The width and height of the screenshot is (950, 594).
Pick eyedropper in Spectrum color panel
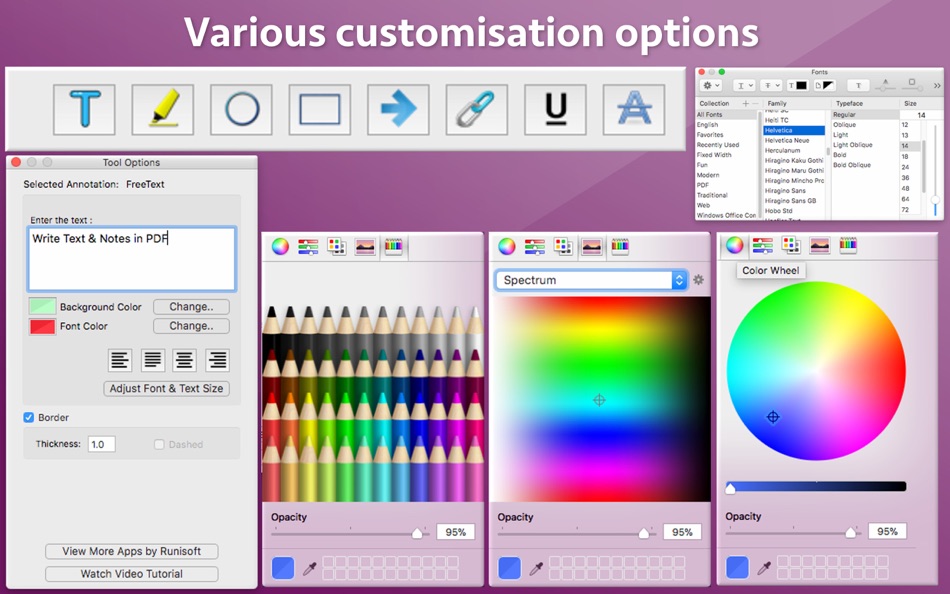(536, 569)
